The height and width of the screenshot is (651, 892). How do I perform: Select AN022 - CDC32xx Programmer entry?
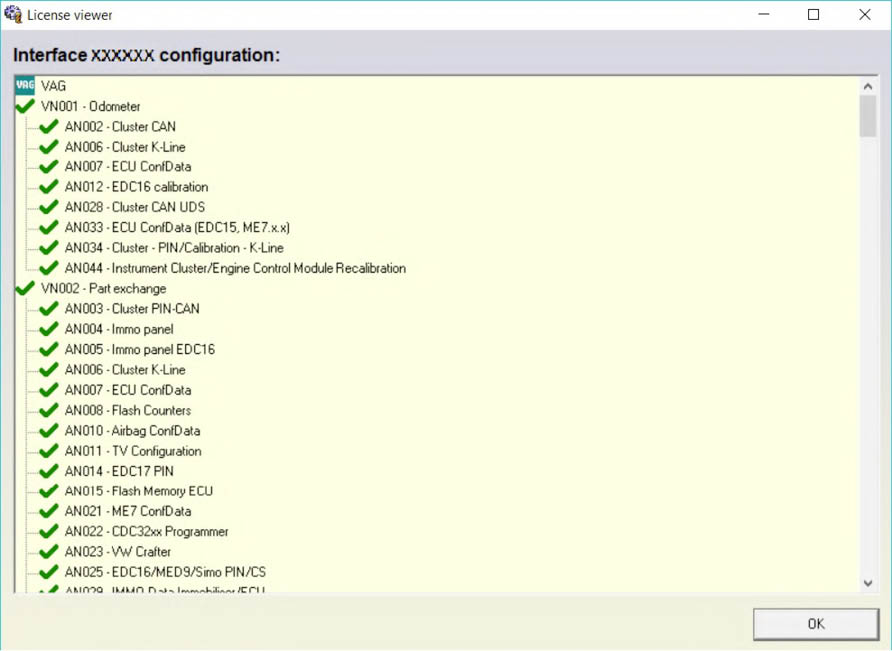(146, 532)
